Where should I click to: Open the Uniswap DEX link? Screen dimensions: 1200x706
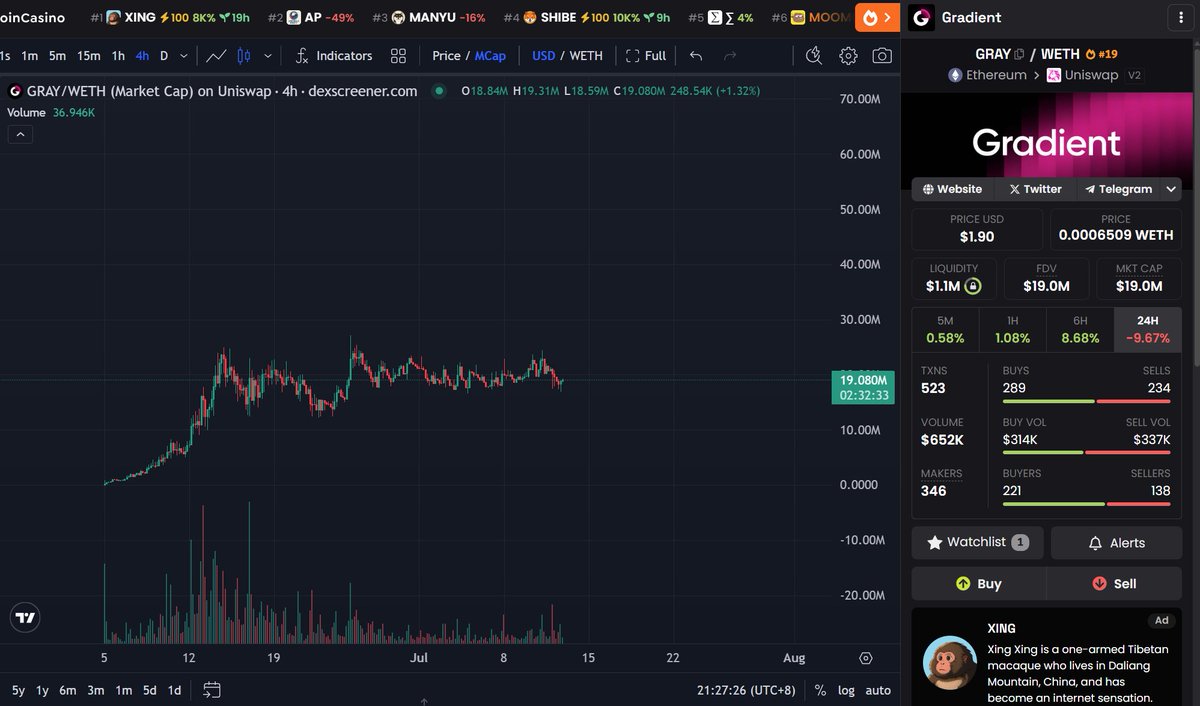(1081, 75)
